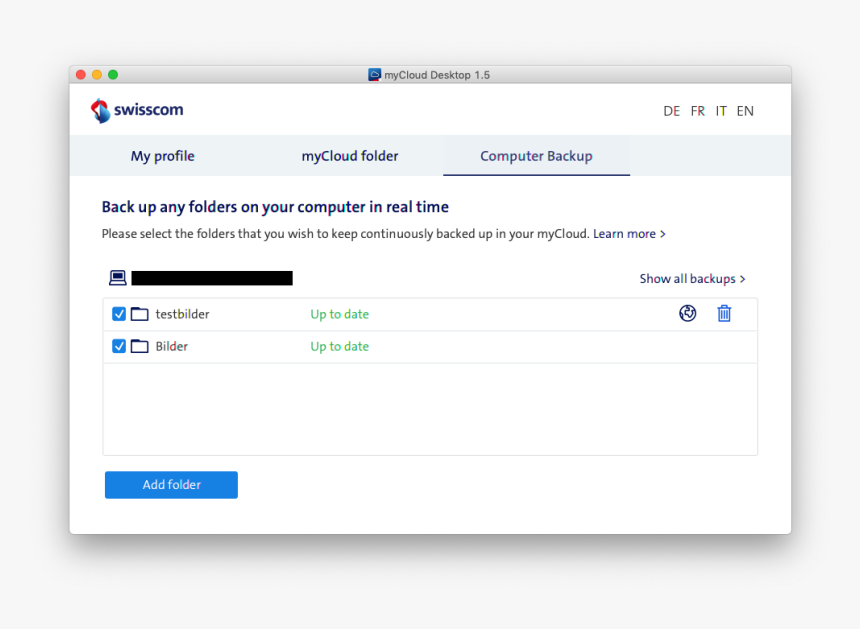This screenshot has width=860, height=629.
Task: Select the Computer Backup tab
Action: point(536,156)
